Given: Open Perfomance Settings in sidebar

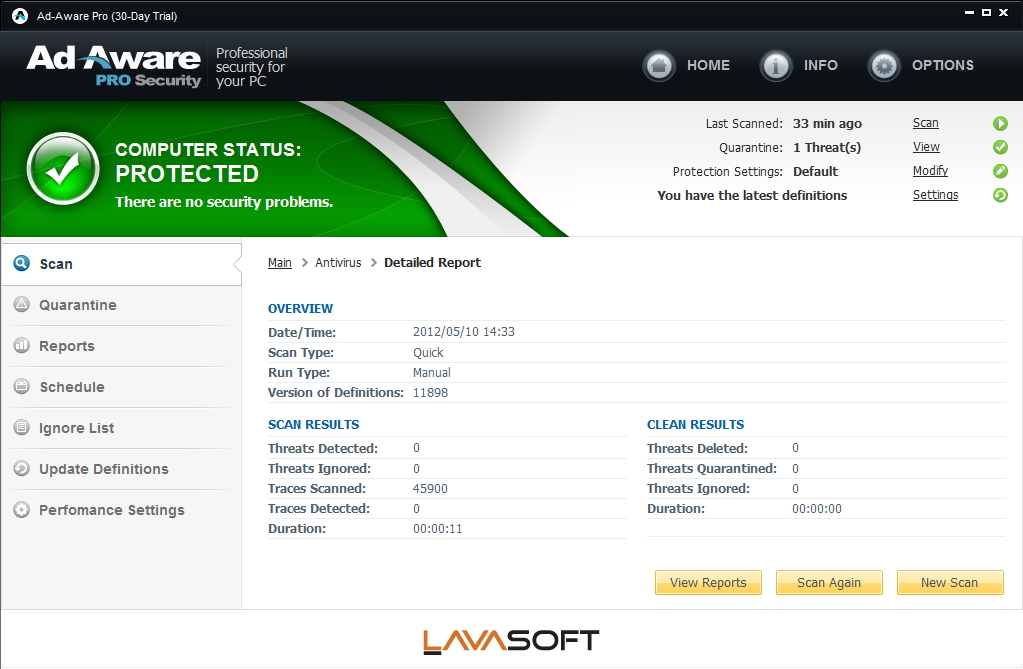Looking at the screenshot, I should point(121,510).
